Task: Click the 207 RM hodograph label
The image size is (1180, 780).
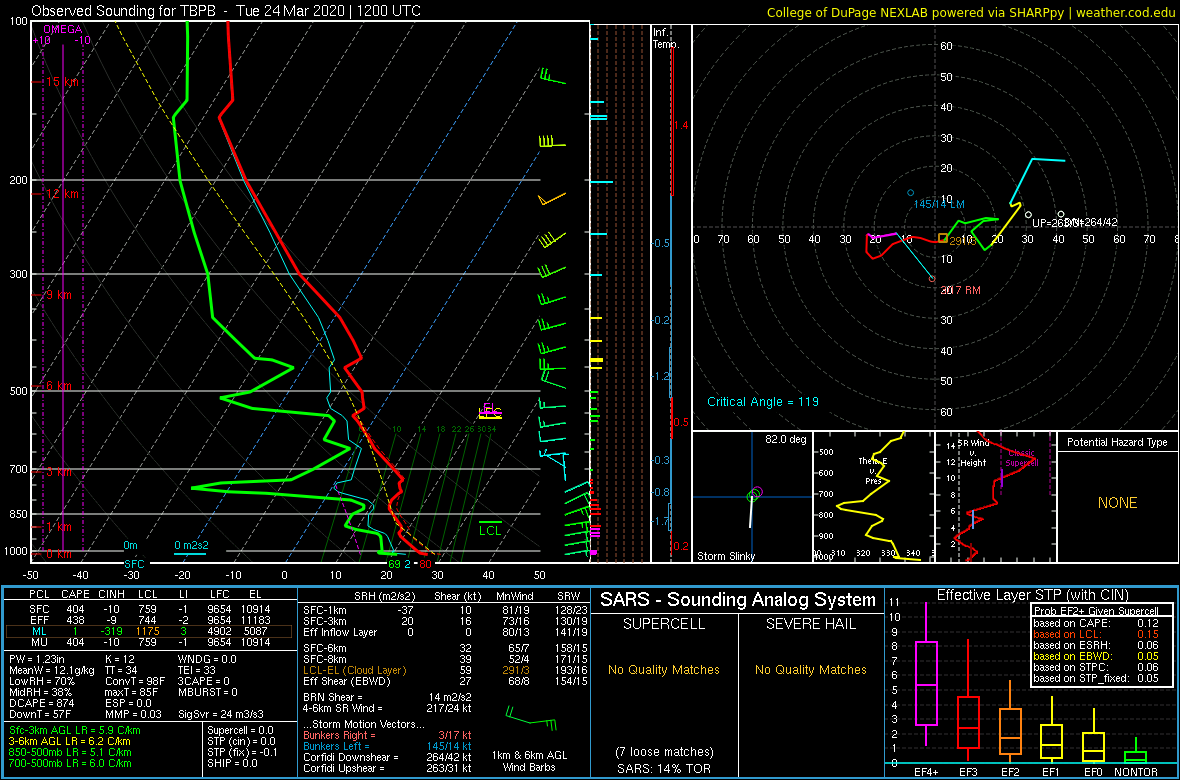Action: [962, 290]
